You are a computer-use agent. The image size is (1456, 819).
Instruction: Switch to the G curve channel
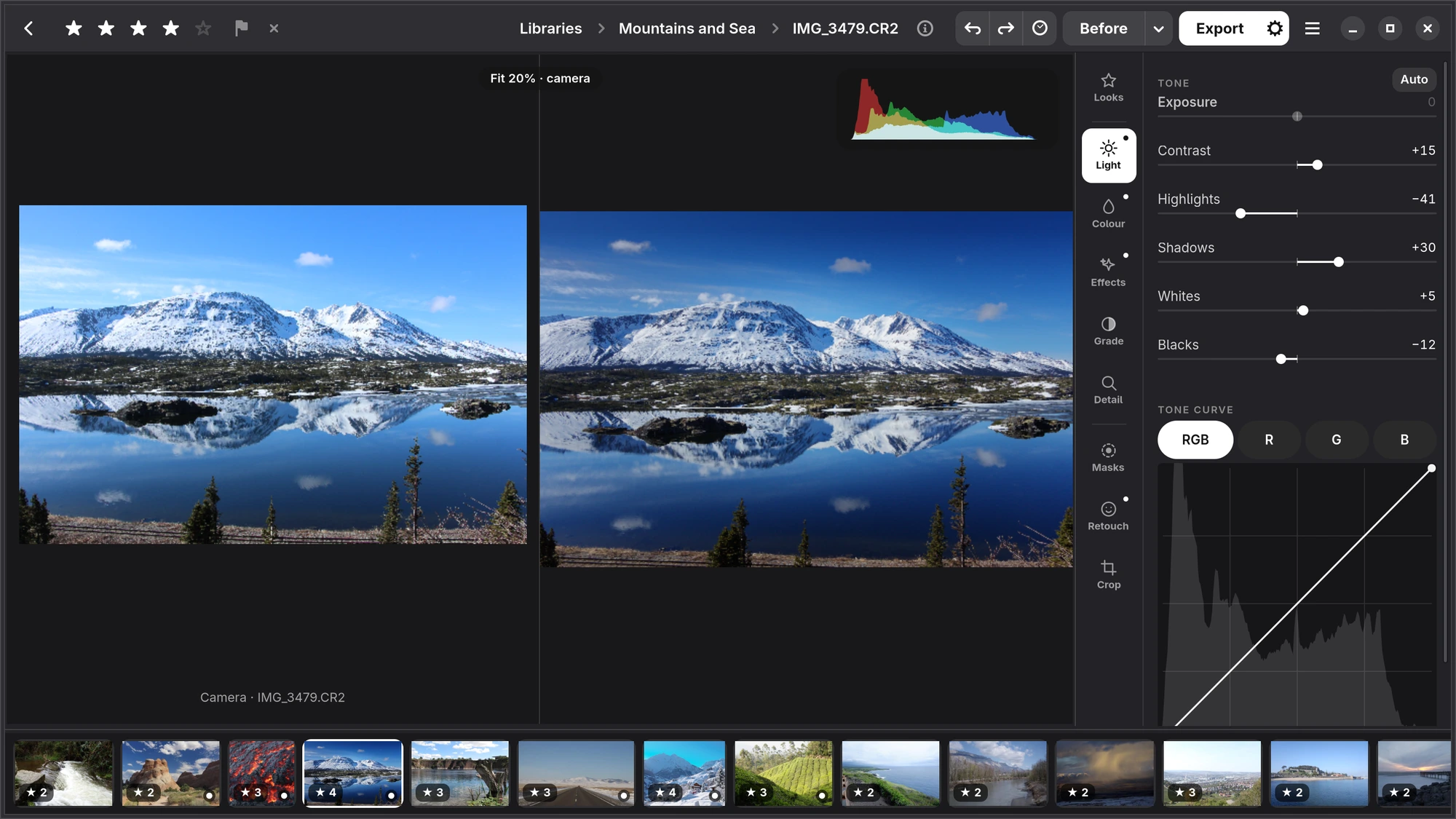pos(1336,440)
